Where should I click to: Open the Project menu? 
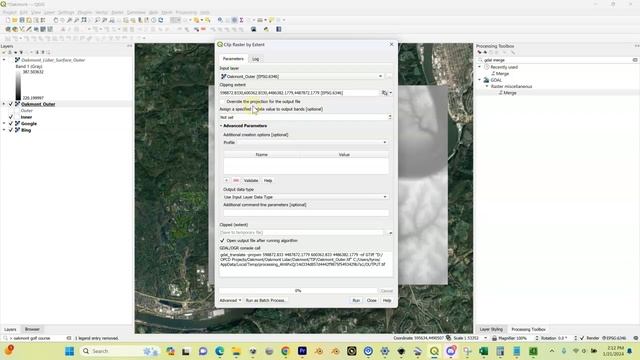pos(9,13)
